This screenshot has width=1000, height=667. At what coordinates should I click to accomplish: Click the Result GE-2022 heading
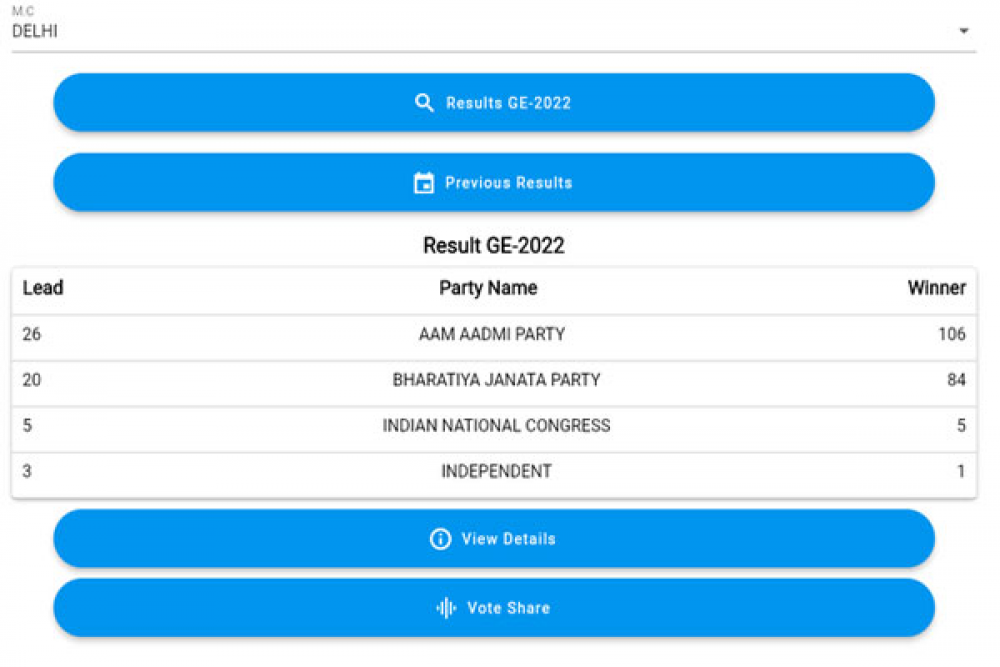tap(494, 246)
